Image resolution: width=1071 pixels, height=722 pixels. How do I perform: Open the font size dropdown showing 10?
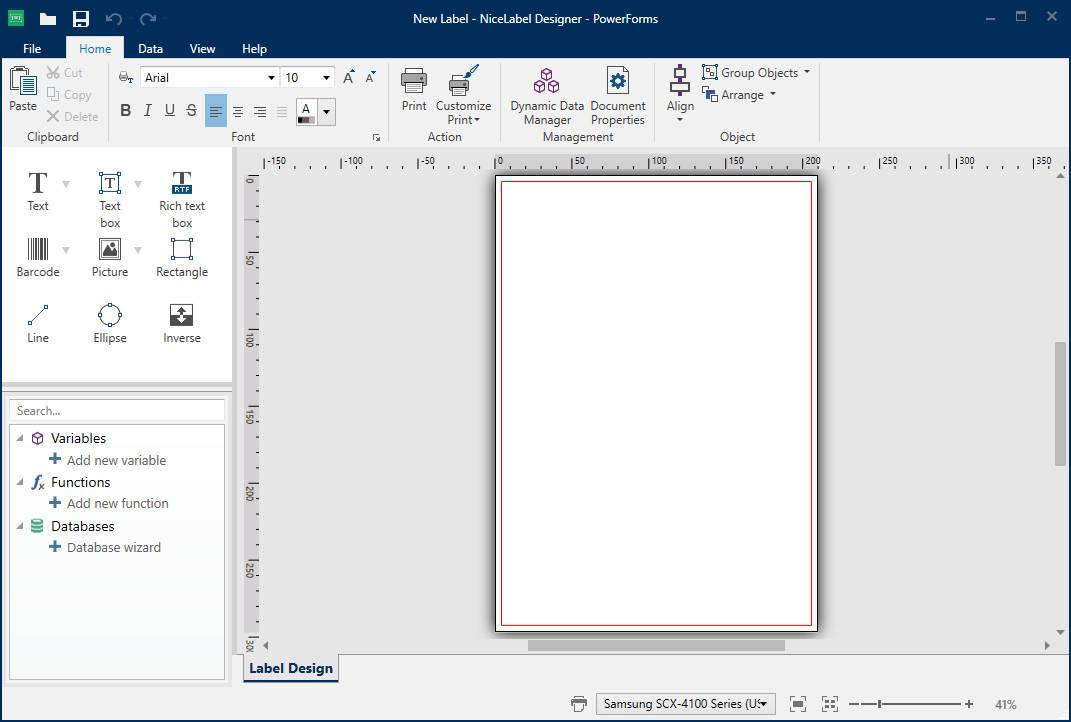click(x=326, y=78)
